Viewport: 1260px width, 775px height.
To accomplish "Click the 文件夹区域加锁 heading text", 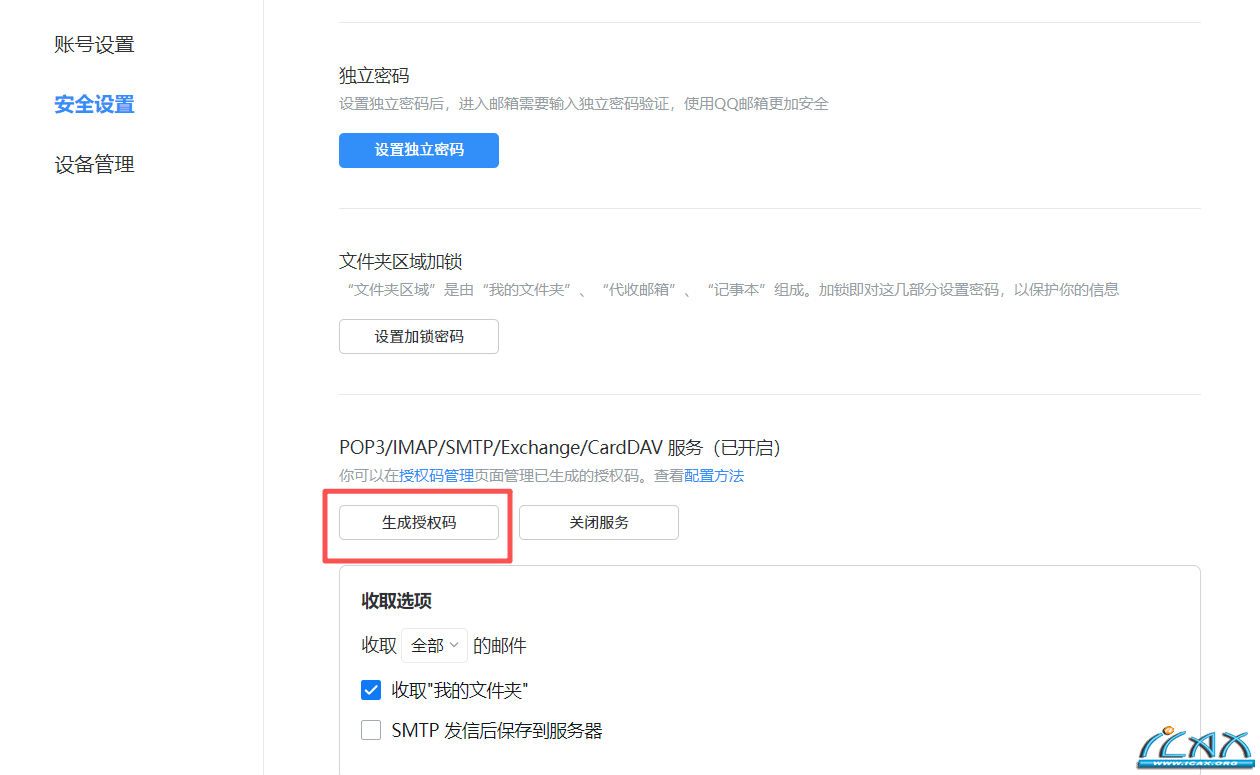I will click(400, 262).
